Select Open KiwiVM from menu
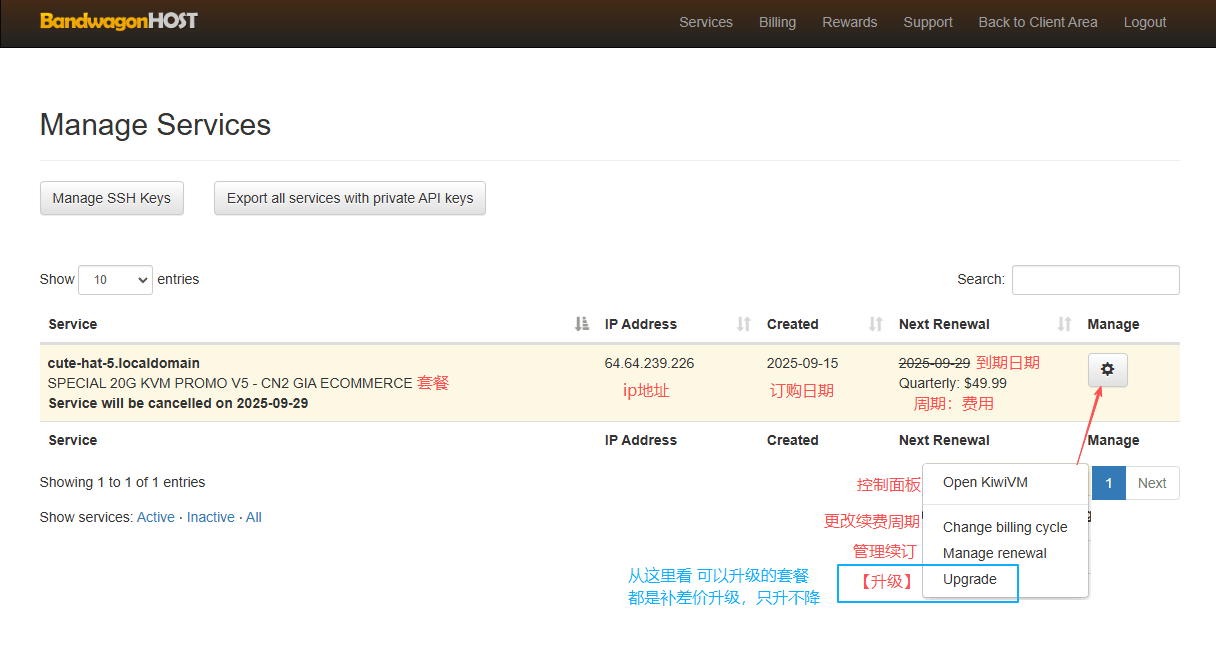 pyautogui.click(x=985, y=482)
